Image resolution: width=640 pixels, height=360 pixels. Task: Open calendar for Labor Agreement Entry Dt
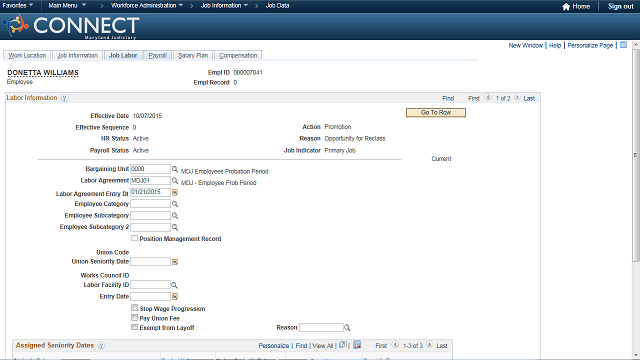175,192
